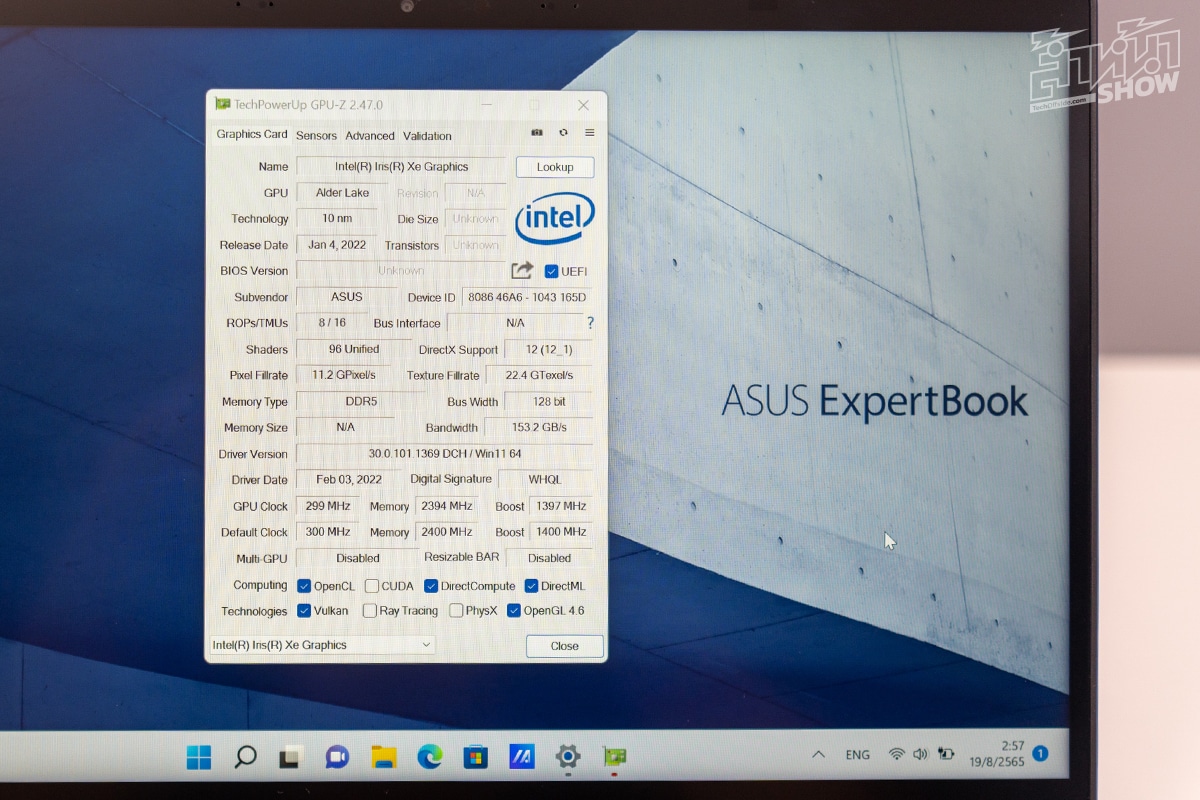Click the Bus Interface question mark

pyautogui.click(x=590, y=323)
